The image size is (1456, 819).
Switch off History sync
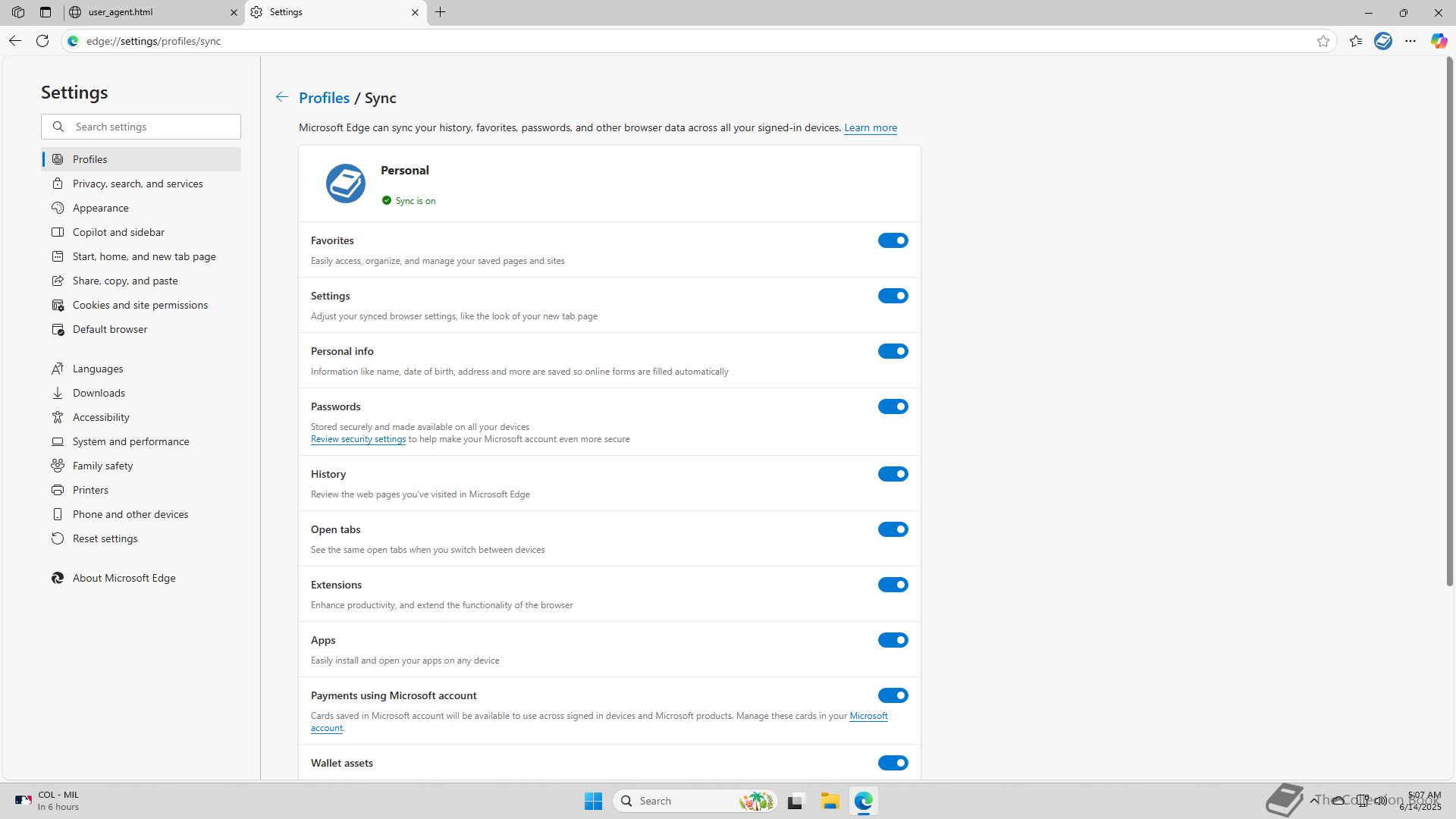[893, 474]
